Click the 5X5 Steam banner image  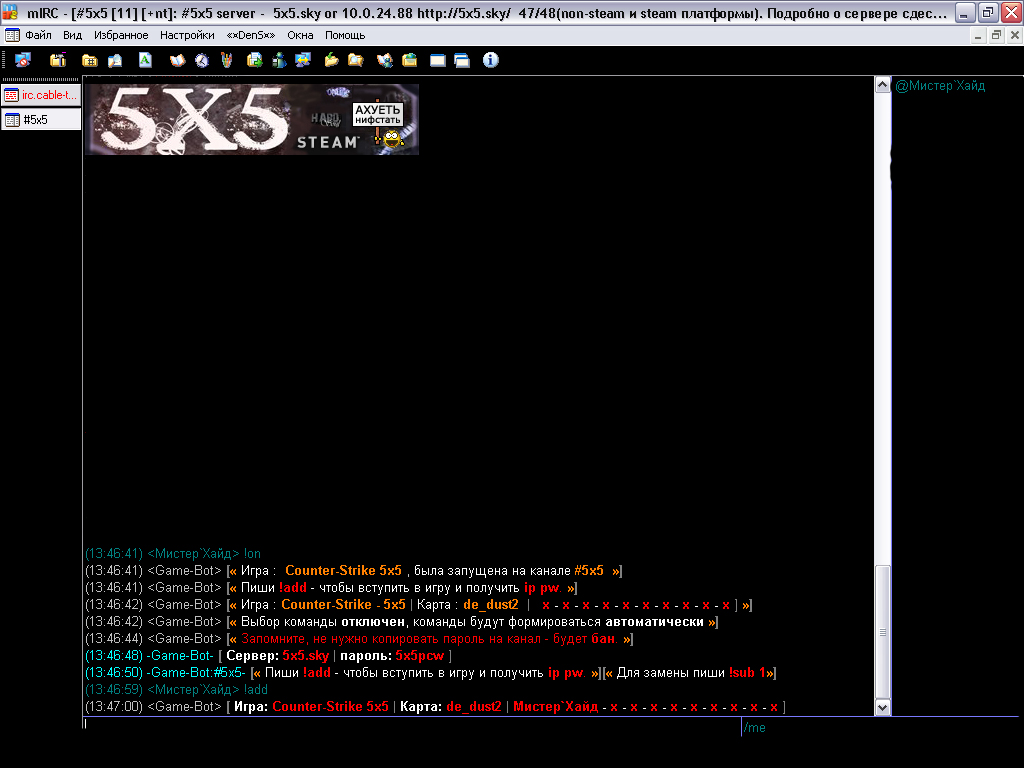click(x=251, y=119)
